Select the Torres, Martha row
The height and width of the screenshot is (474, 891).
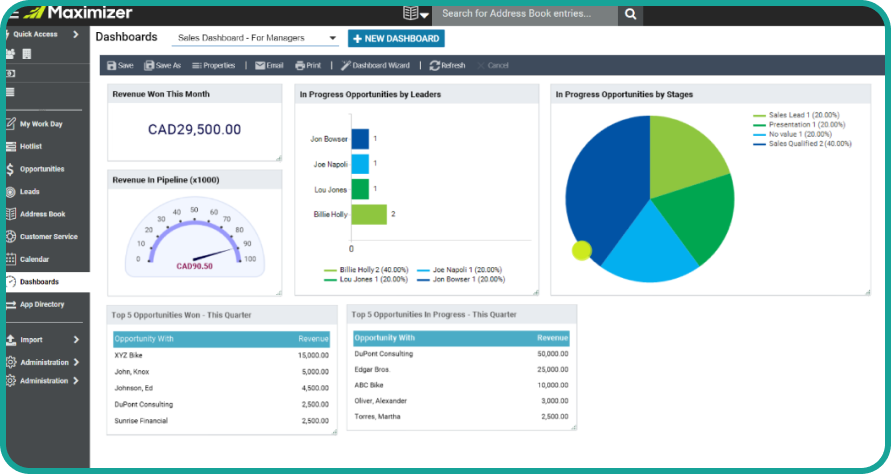coord(461,417)
